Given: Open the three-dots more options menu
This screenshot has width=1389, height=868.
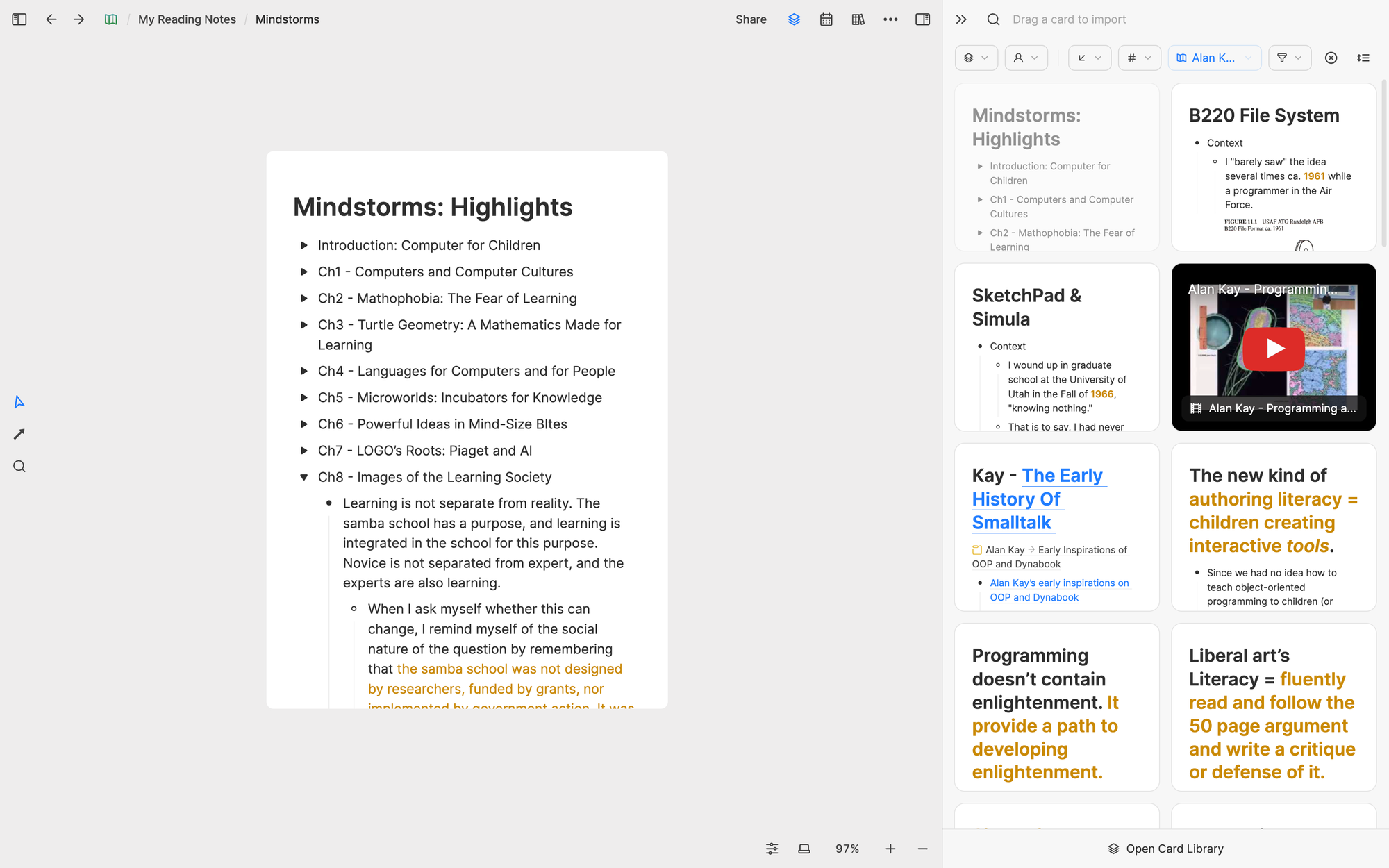Looking at the screenshot, I should click(890, 19).
